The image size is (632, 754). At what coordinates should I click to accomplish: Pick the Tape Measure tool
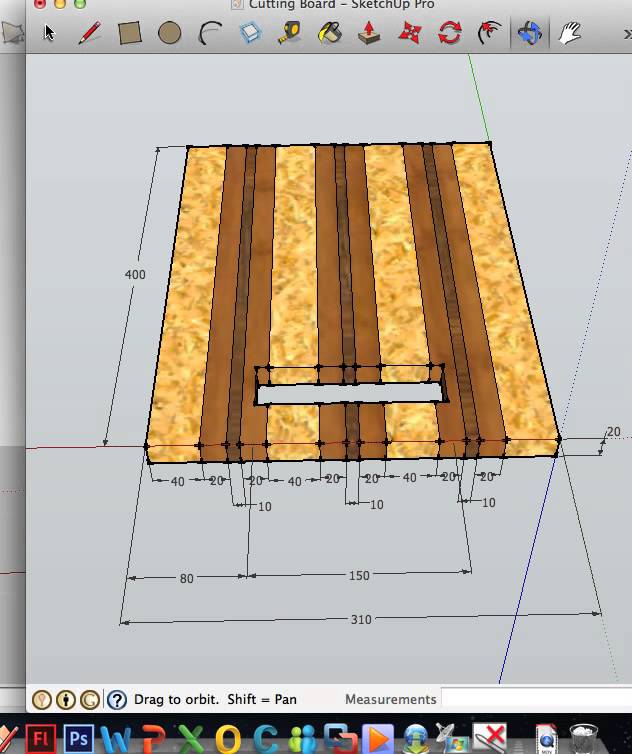[x=290, y=33]
